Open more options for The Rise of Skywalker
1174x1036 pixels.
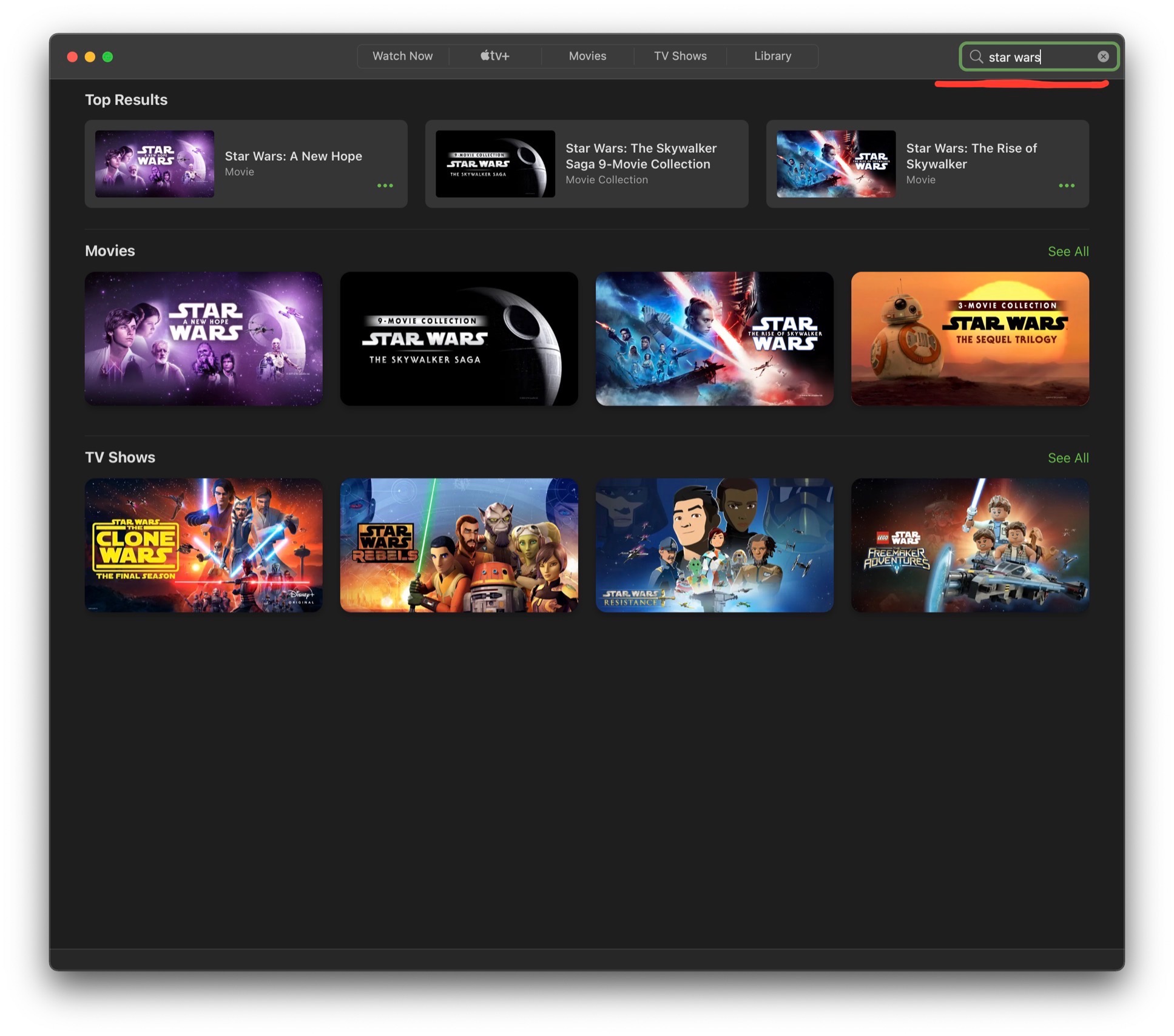click(x=1066, y=186)
